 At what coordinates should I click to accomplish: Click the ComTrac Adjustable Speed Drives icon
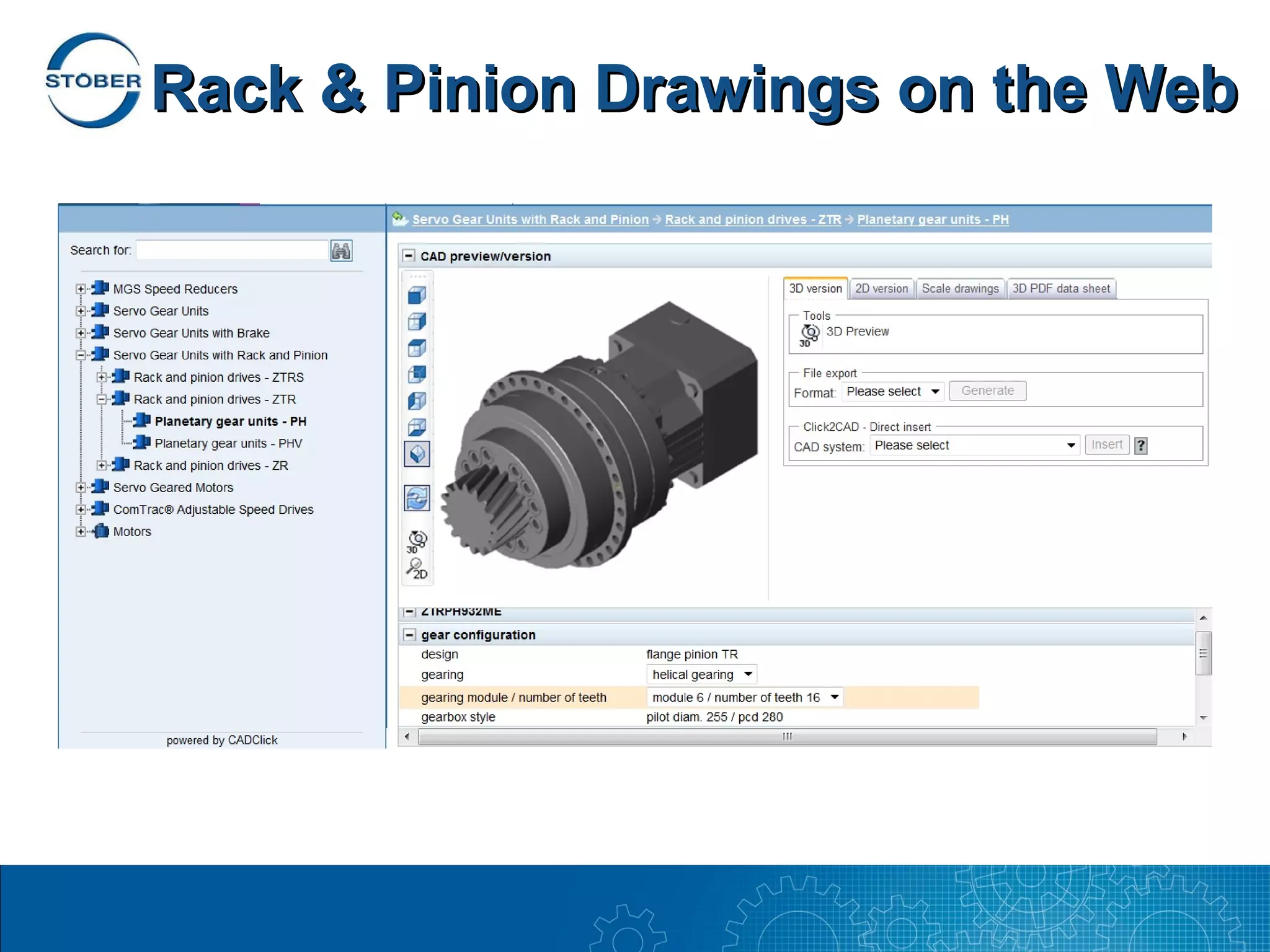pyautogui.click(x=100, y=509)
